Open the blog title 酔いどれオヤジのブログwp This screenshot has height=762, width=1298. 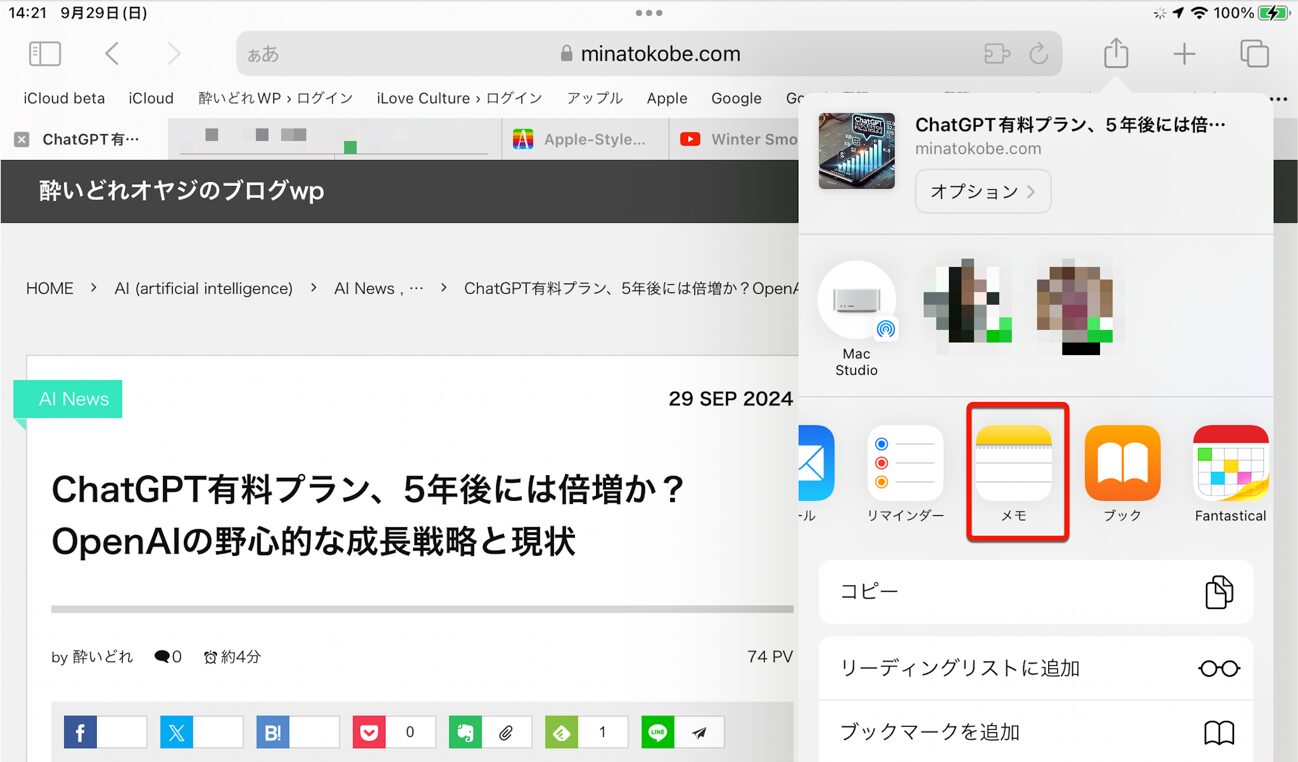coord(181,191)
